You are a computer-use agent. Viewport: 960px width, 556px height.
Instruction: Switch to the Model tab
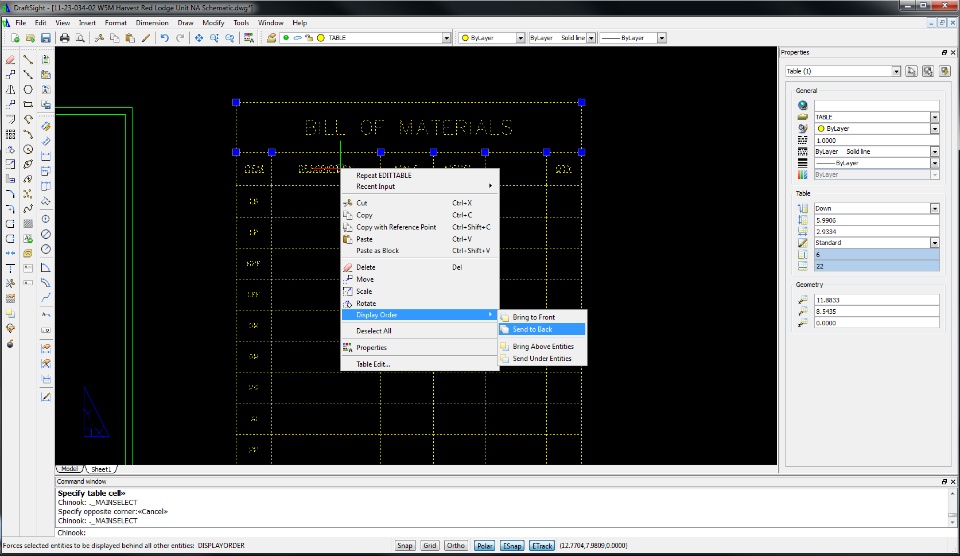70,468
